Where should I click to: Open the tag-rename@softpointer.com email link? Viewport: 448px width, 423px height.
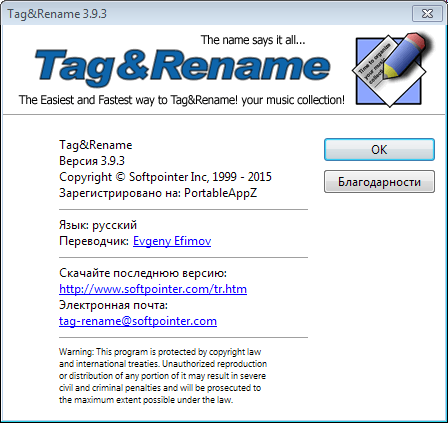coord(138,321)
